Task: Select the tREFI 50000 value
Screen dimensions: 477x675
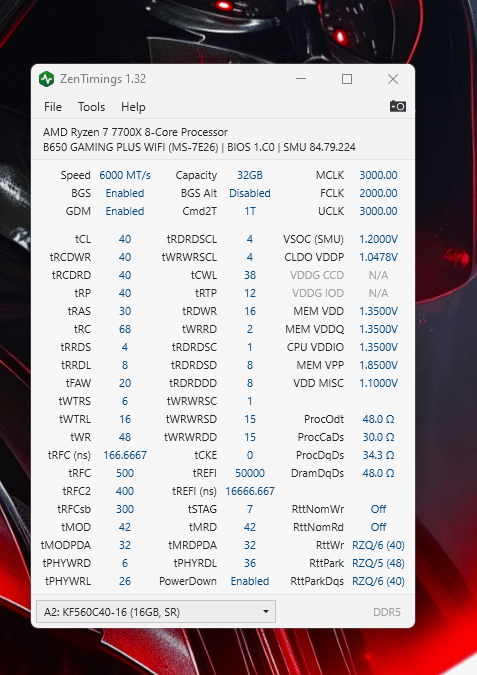Action: 250,473
